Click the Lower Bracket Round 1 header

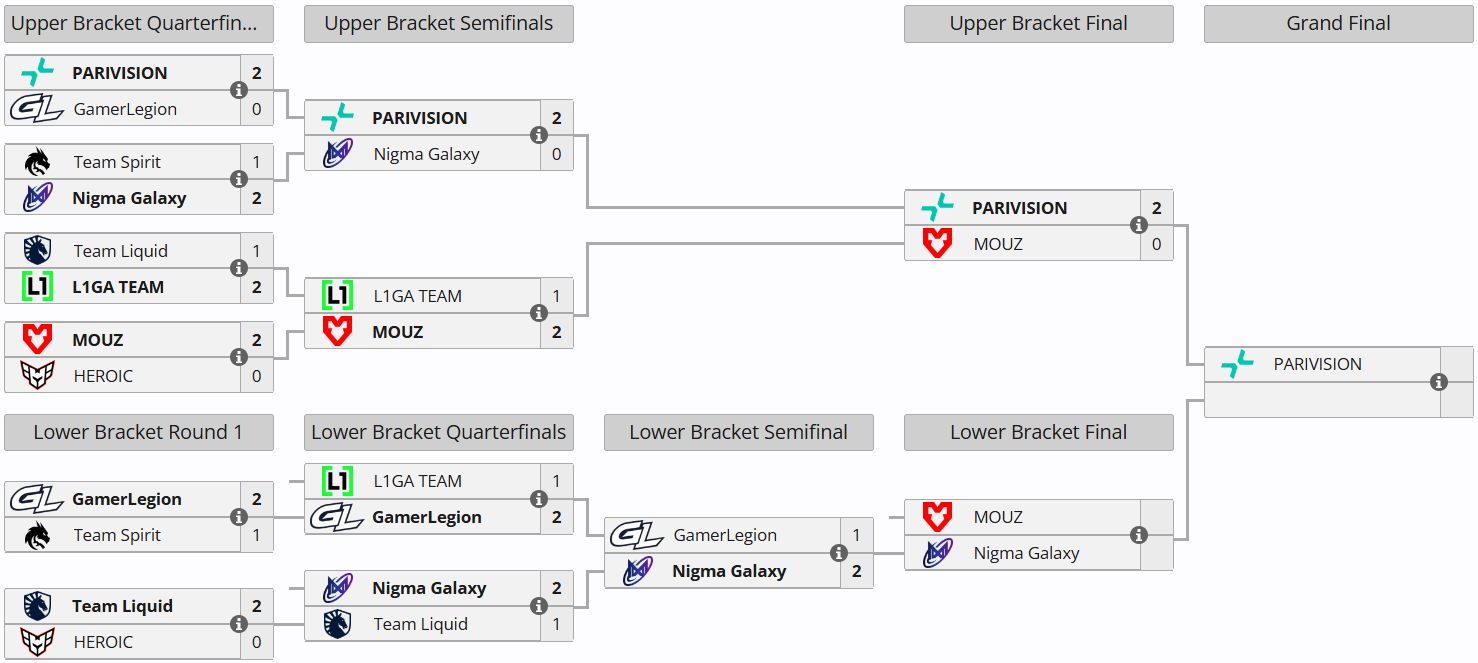(138, 433)
